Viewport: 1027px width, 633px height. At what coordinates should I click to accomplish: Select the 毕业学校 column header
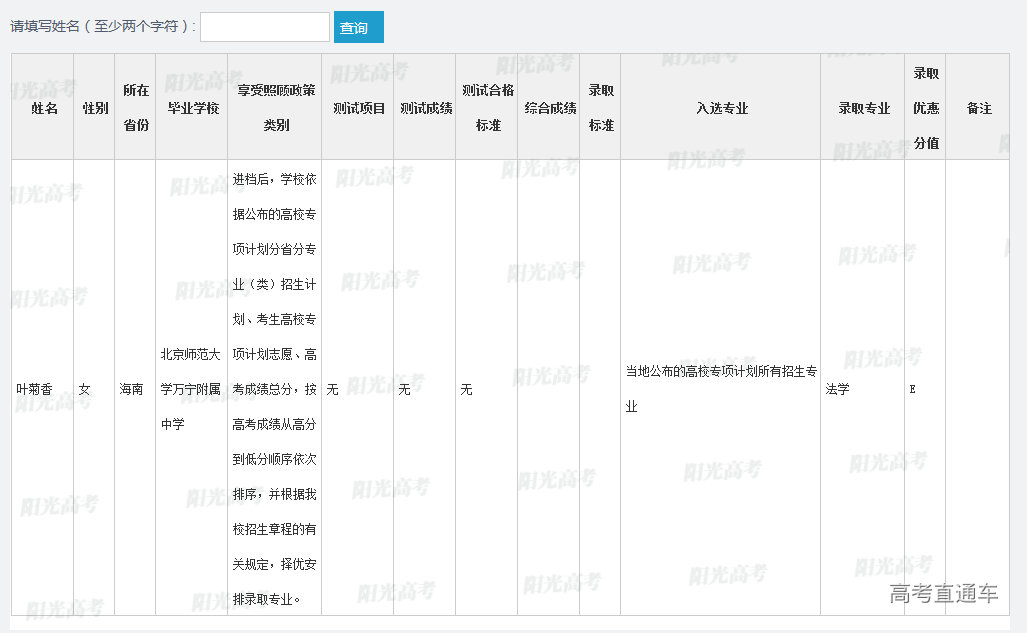192,108
